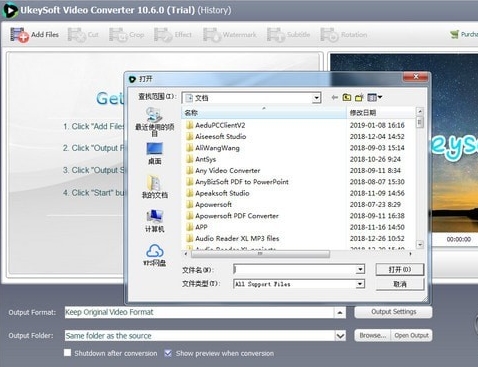
Task: Open the view menu icon in dialog
Action: pyautogui.click(x=374, y=97)
